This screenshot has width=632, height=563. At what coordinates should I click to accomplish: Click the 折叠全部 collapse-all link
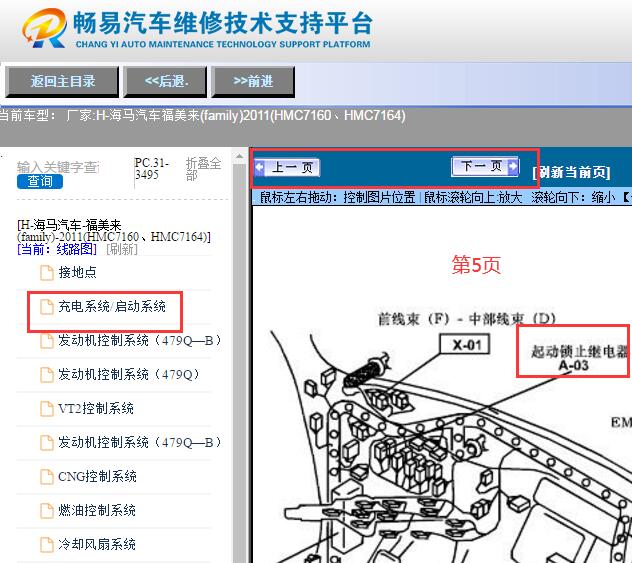click(x=203, y=169)
